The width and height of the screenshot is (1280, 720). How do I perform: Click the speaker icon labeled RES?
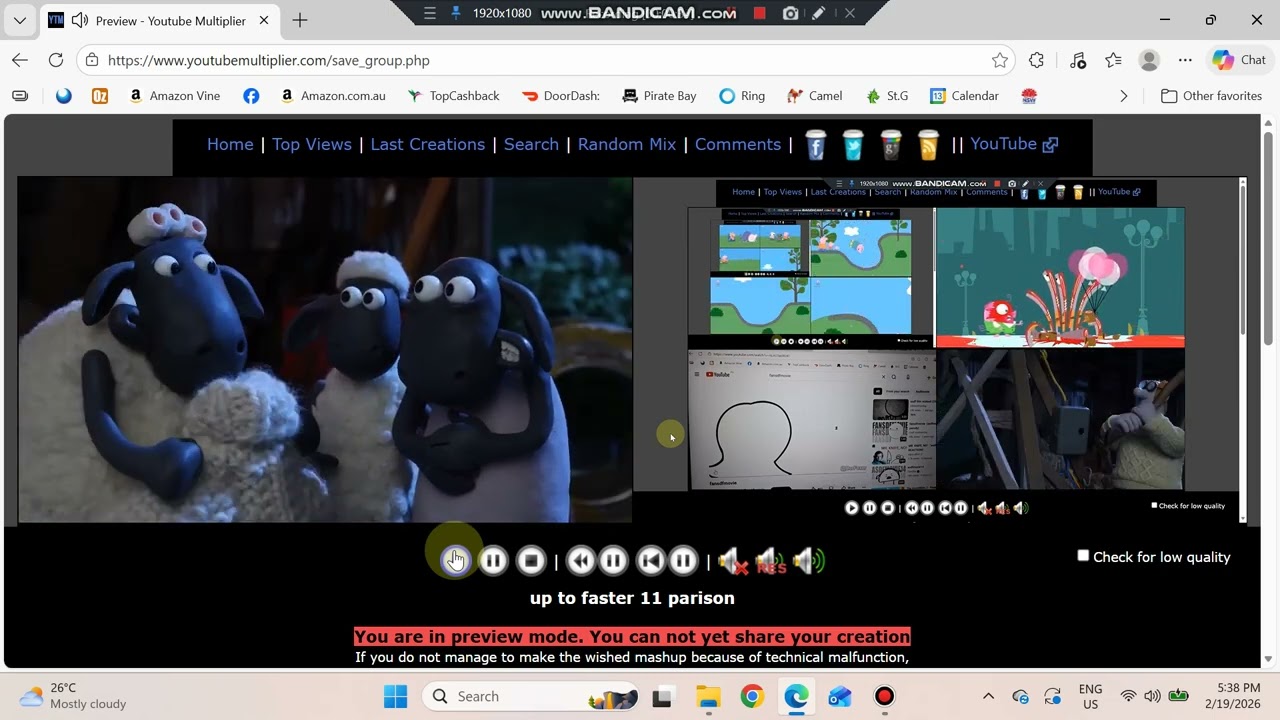click(770, 561)
